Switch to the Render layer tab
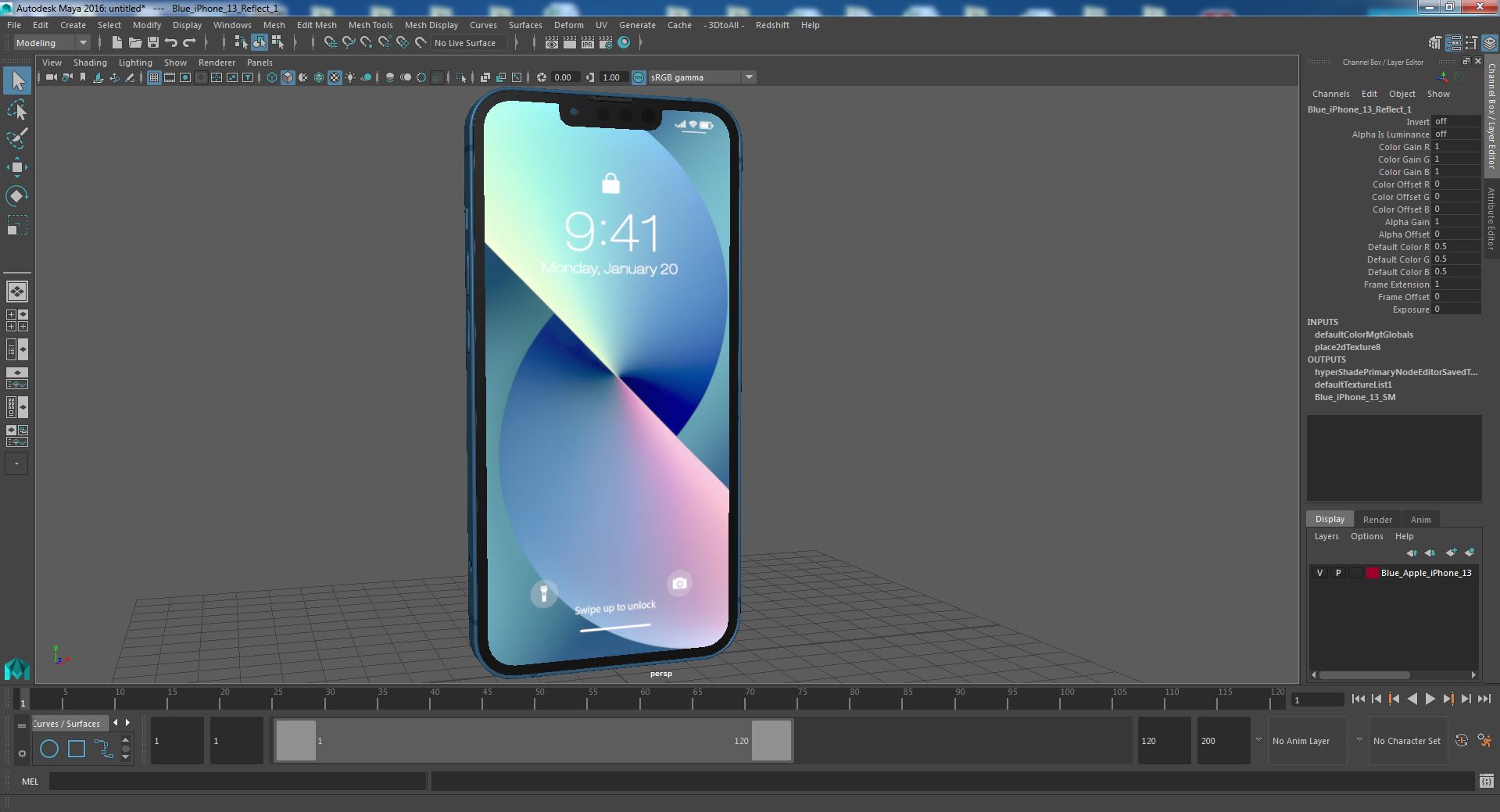 point(1377,520)
